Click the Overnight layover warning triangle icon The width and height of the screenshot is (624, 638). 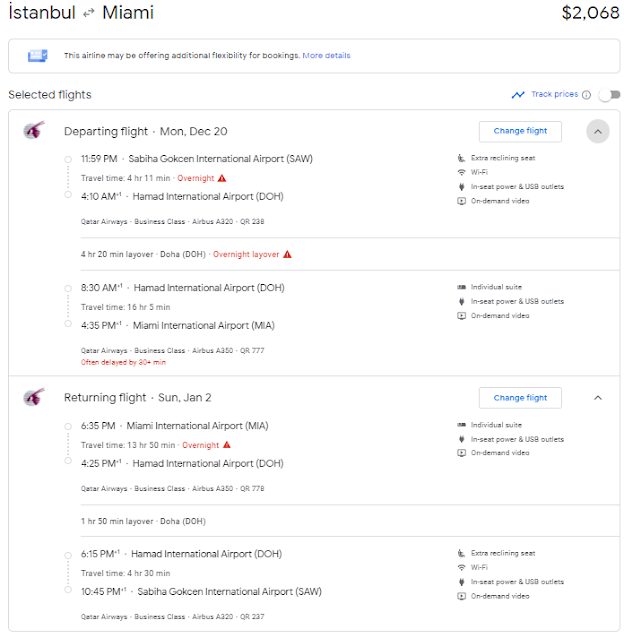(287, 254)
